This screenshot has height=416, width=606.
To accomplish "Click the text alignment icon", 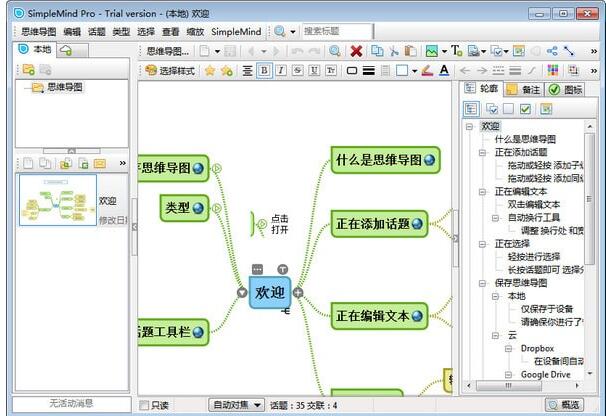I will click(247, 70).
